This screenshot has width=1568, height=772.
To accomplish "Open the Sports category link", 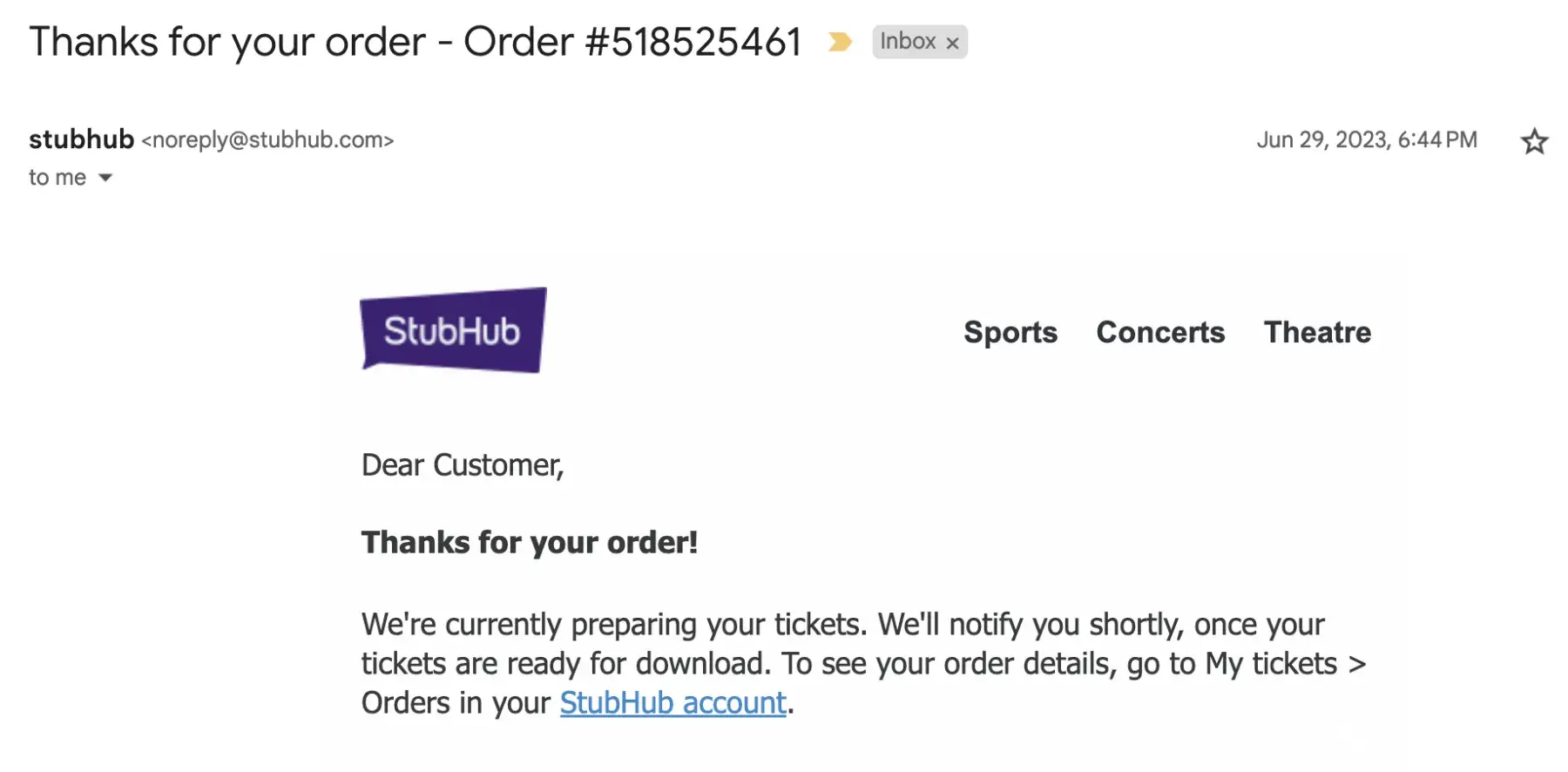I will [1010, 332].
